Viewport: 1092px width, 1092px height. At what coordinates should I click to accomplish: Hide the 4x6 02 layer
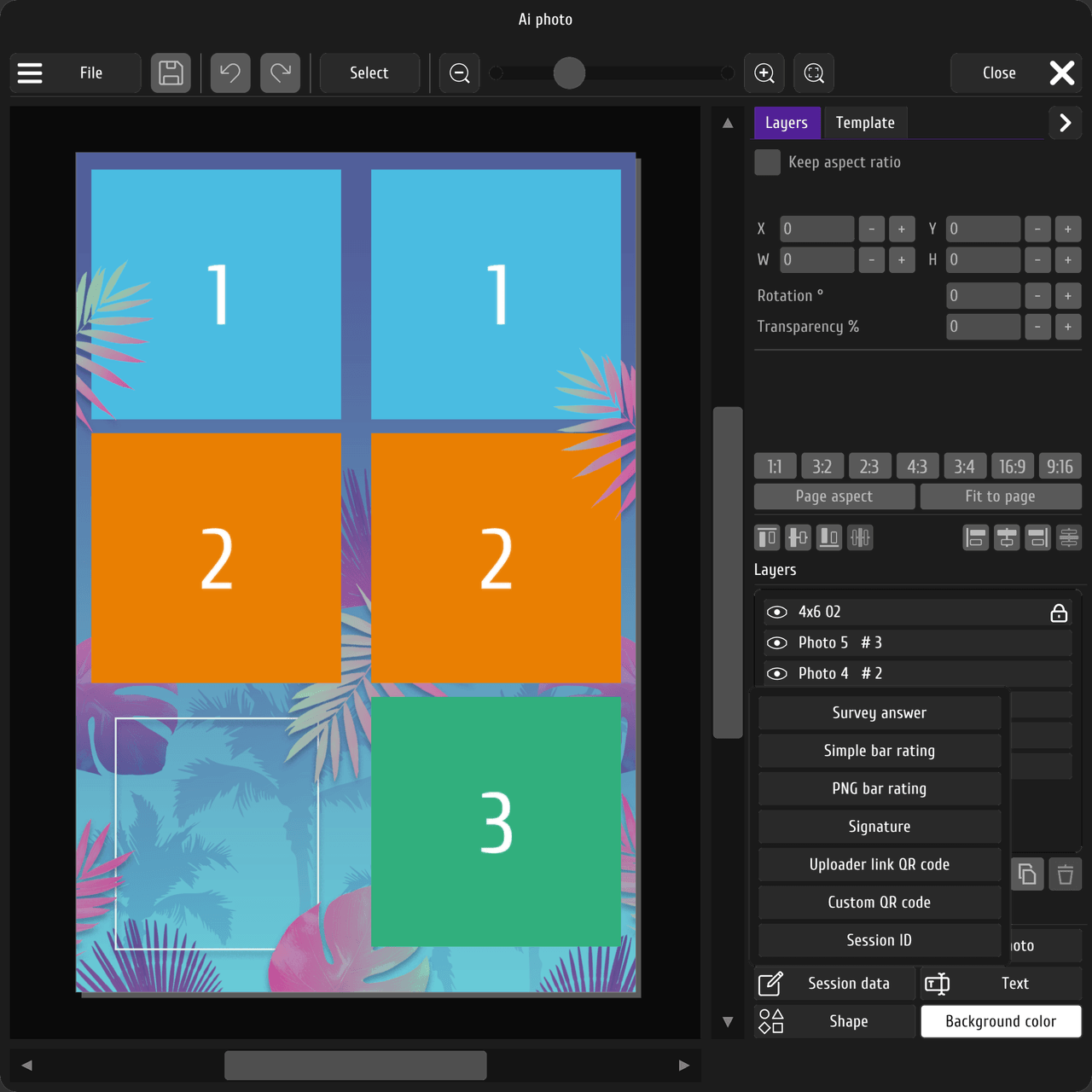pos(777,613)
